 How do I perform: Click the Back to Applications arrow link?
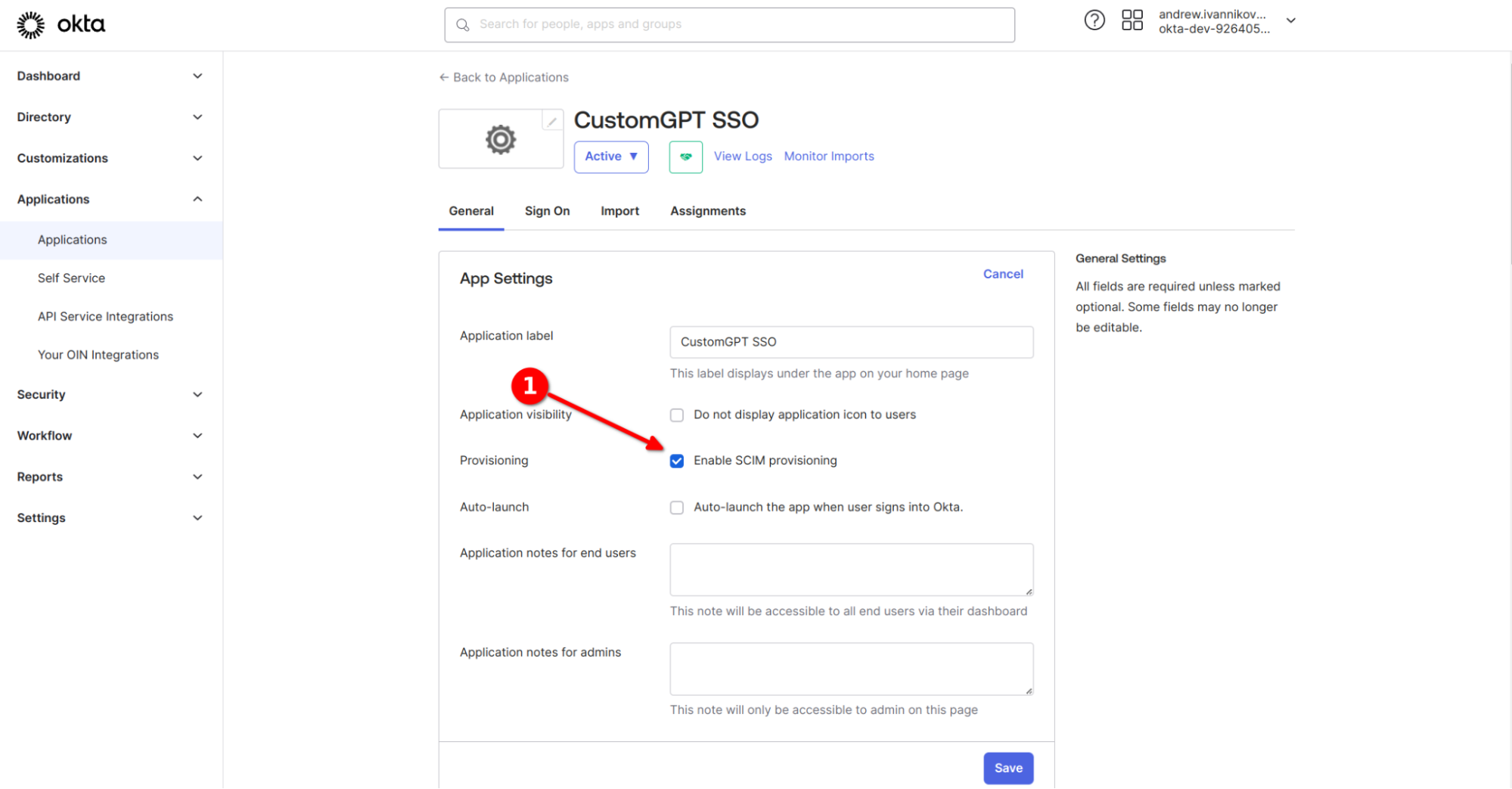(x=504, y=77)
